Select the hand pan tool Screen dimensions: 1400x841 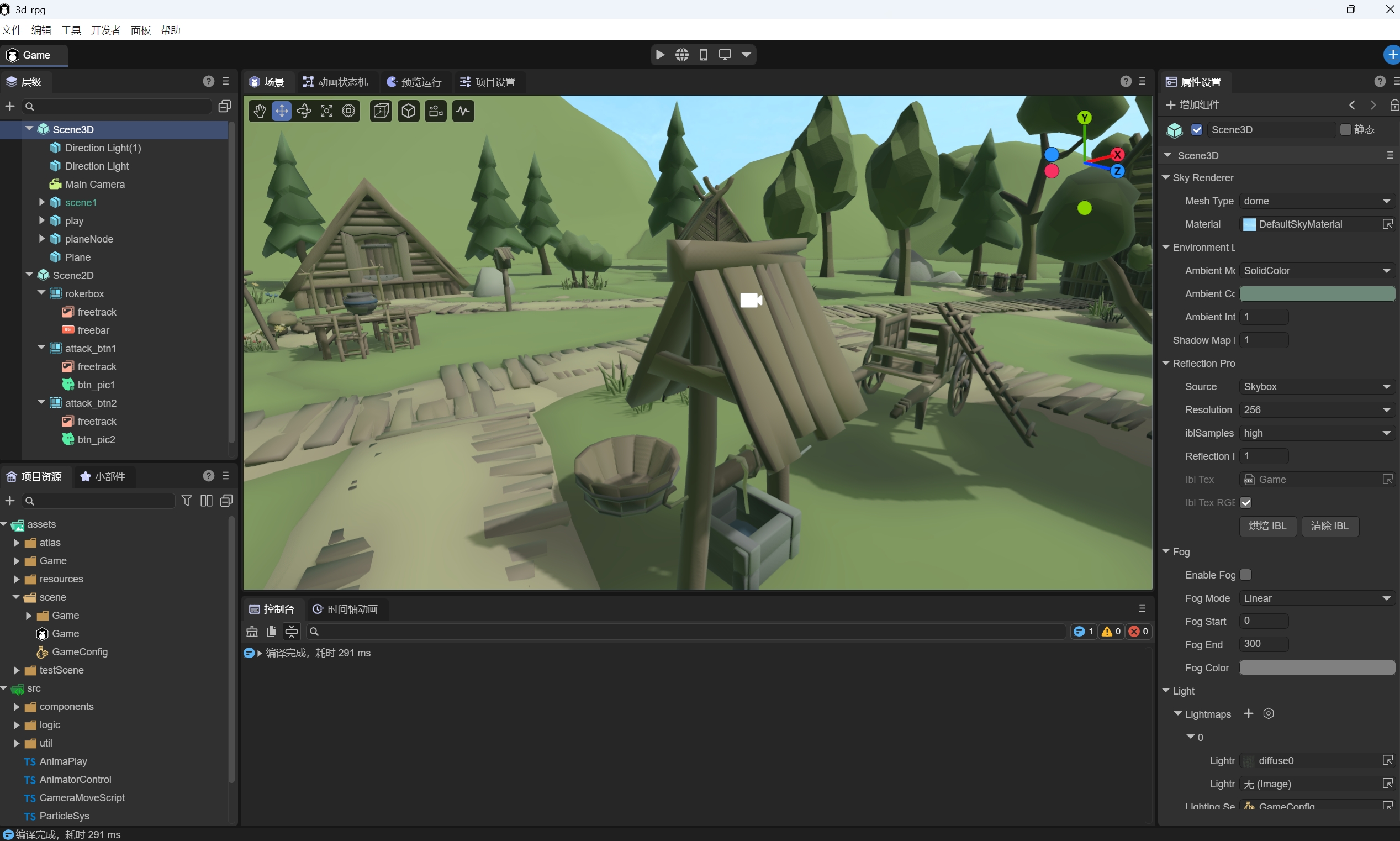pyautogui.click(x=260, y=111)
